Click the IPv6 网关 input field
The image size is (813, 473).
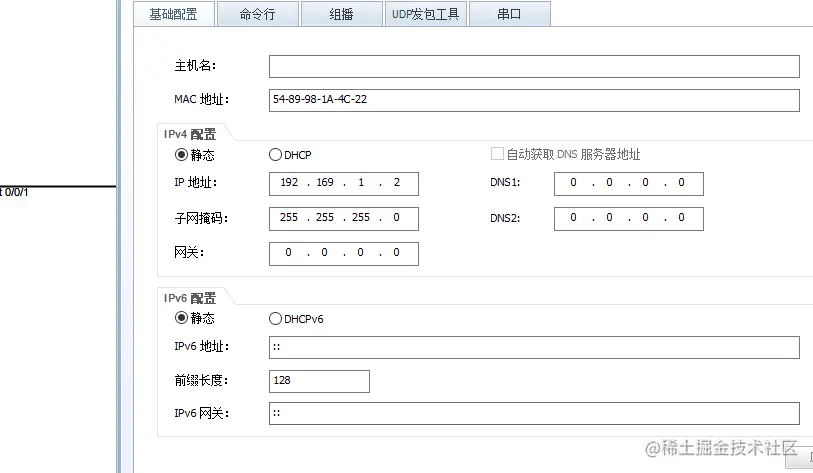tap(534, 413)
